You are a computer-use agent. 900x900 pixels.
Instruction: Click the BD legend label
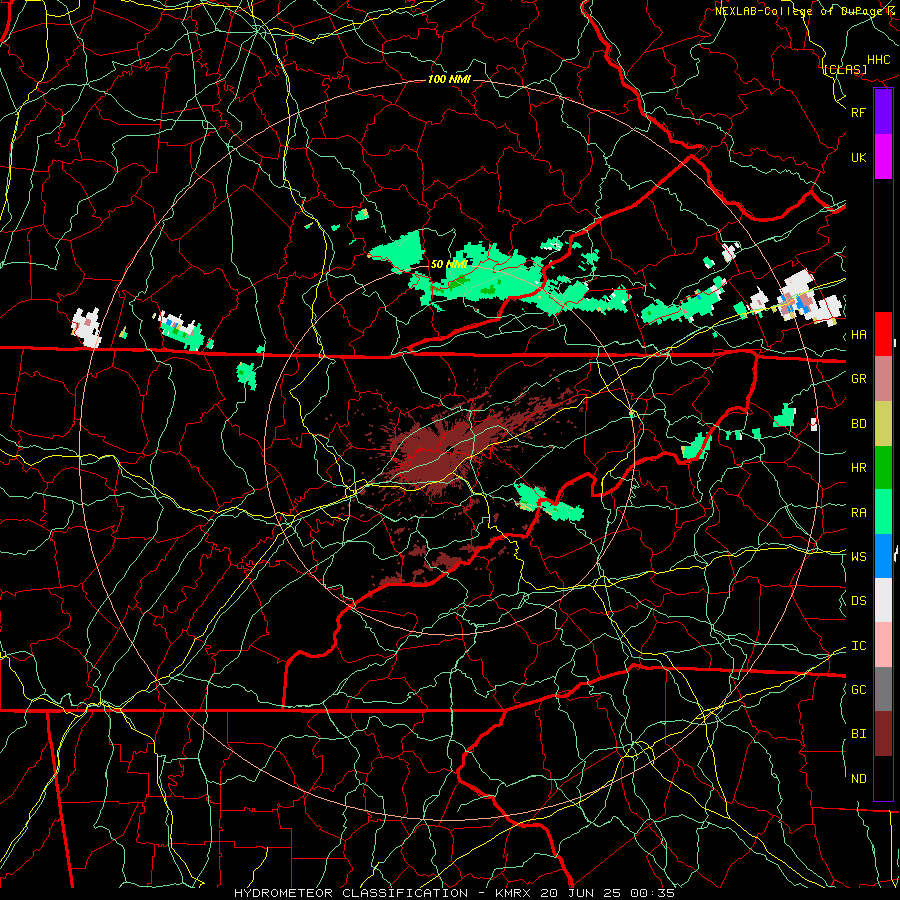click(x=858, y=424)
